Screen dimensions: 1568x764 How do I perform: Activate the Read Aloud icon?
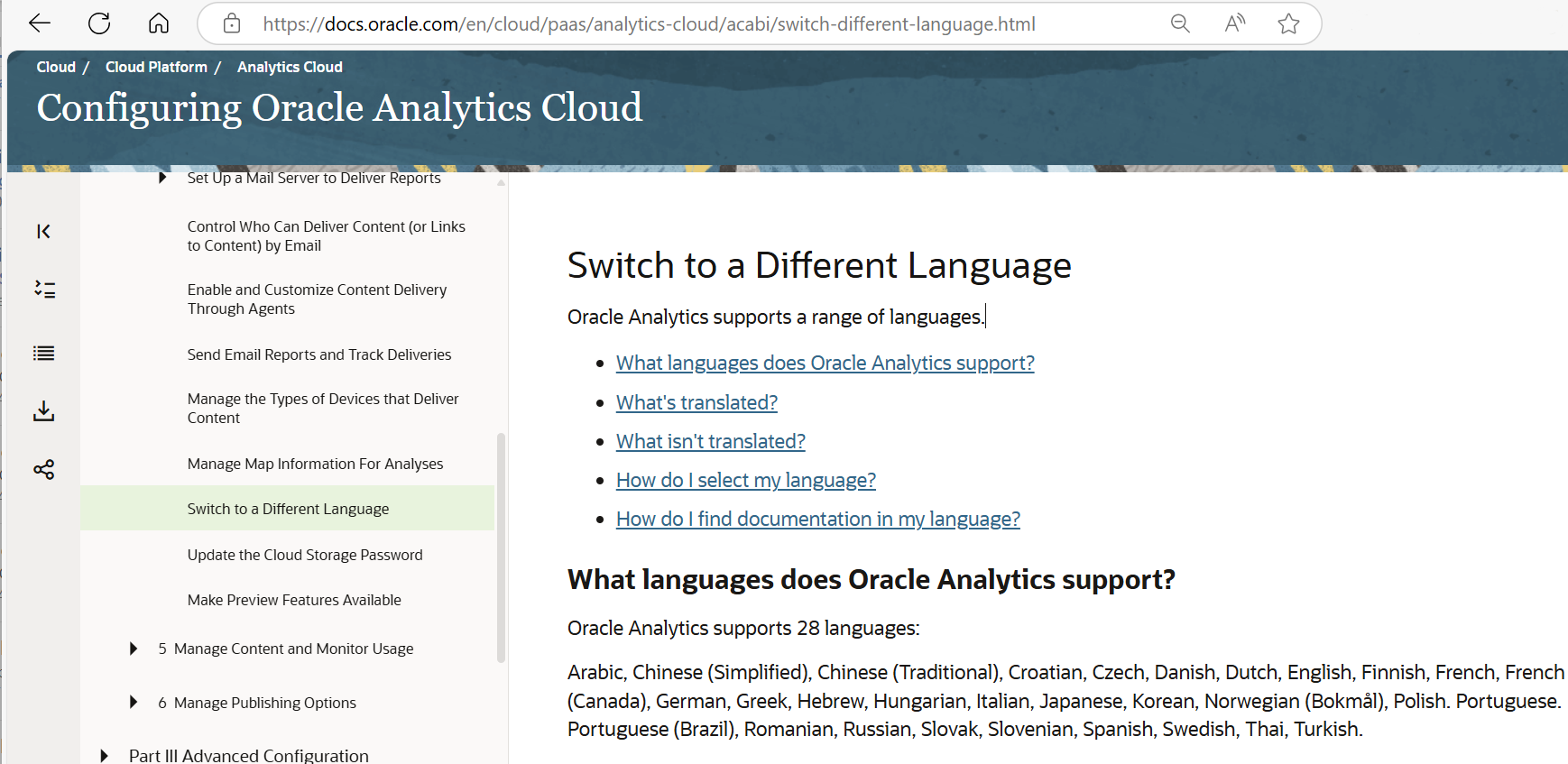(1235, 23)
